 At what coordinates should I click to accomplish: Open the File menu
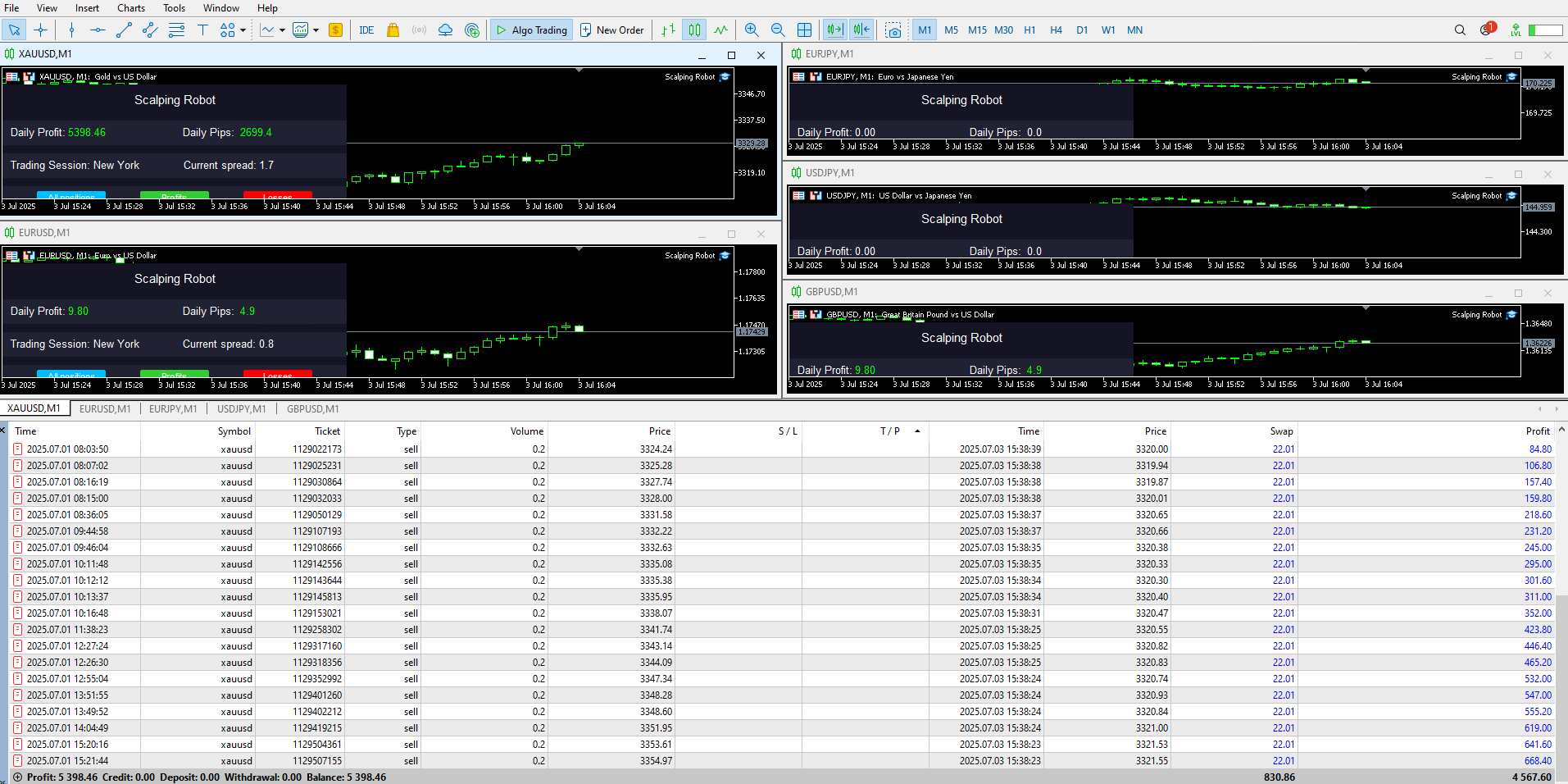[x=11, y=8]
